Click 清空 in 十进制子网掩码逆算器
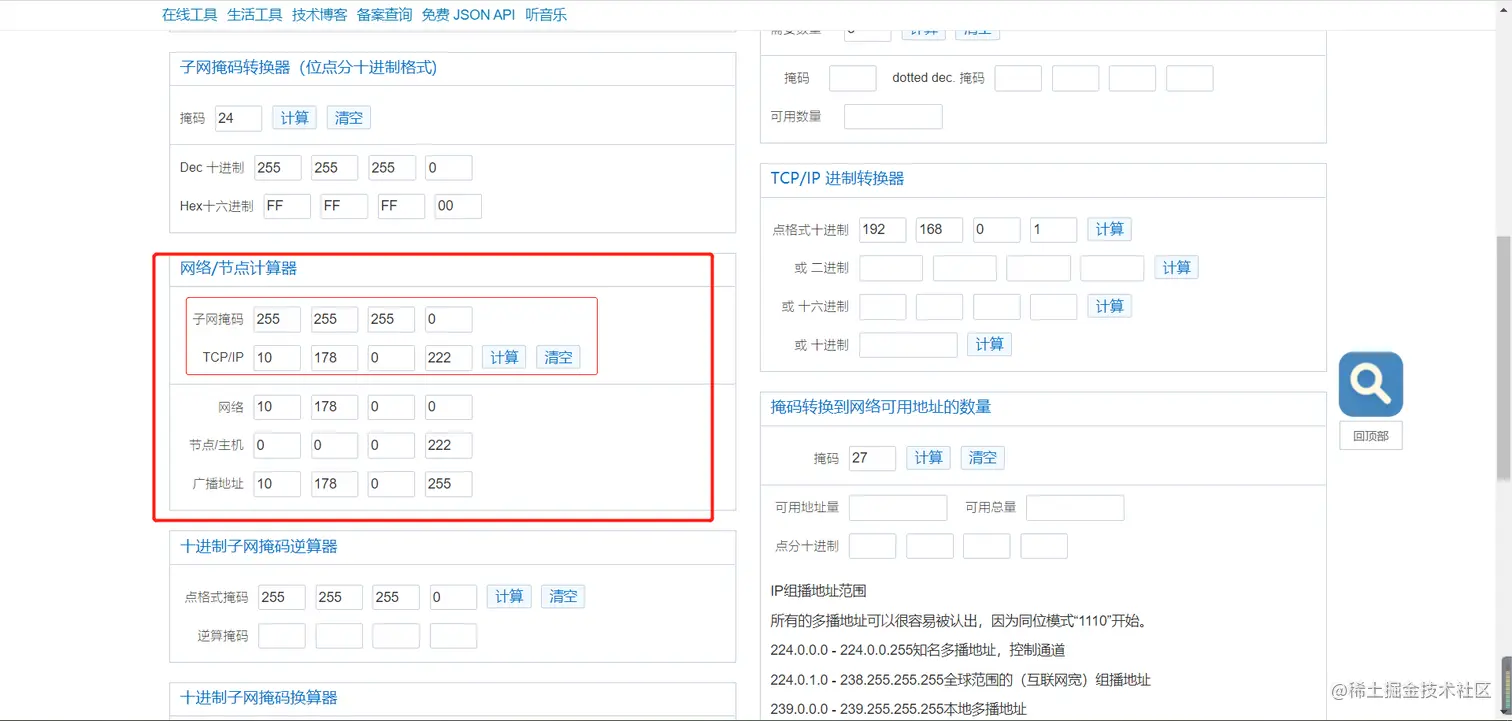Image resolution: width=1512 pixels, height=721 pixels. (563, 596)
